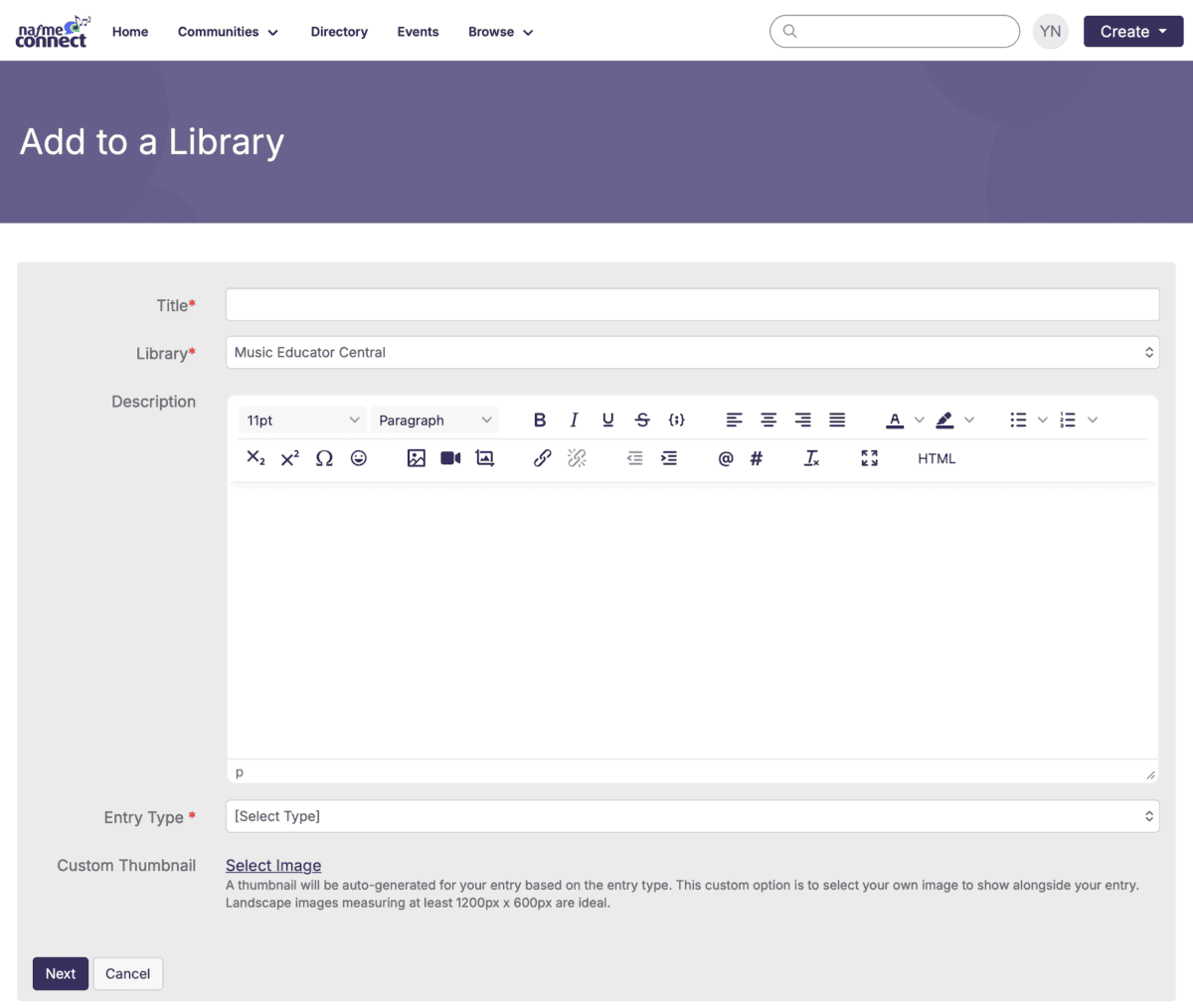Viewport: 1193px width, 1008px height.
Task: Insert a code sample with the braces icon
Action: [x=677, y=420]
